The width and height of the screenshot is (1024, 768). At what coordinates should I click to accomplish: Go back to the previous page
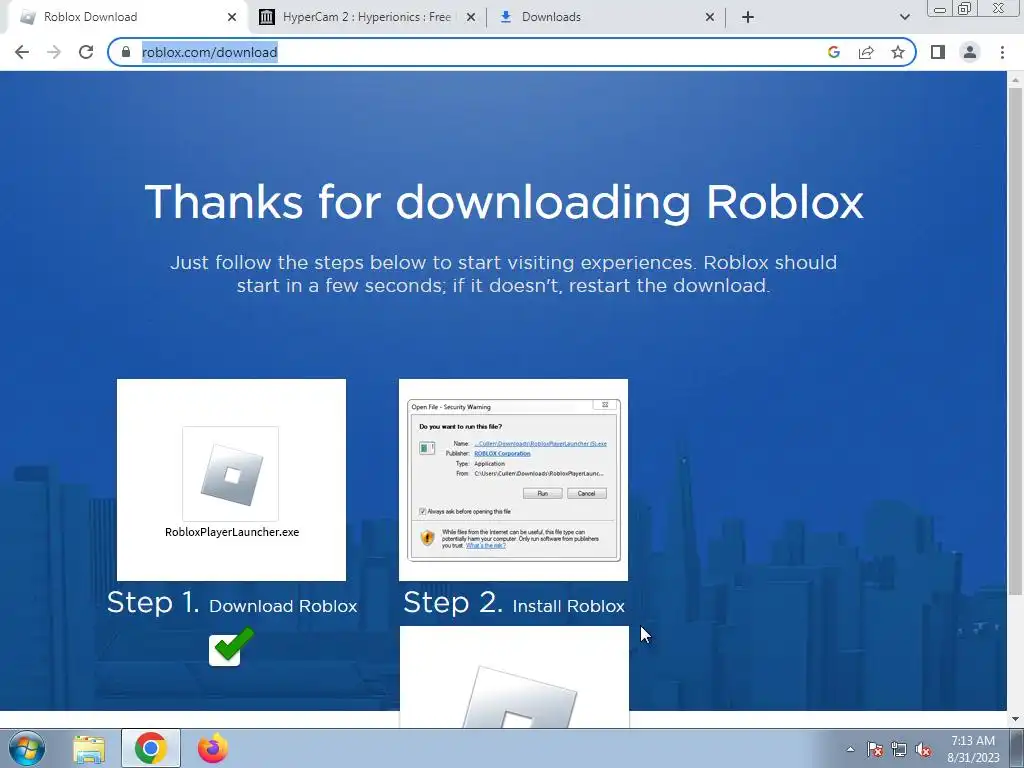[x=22, y=52]
